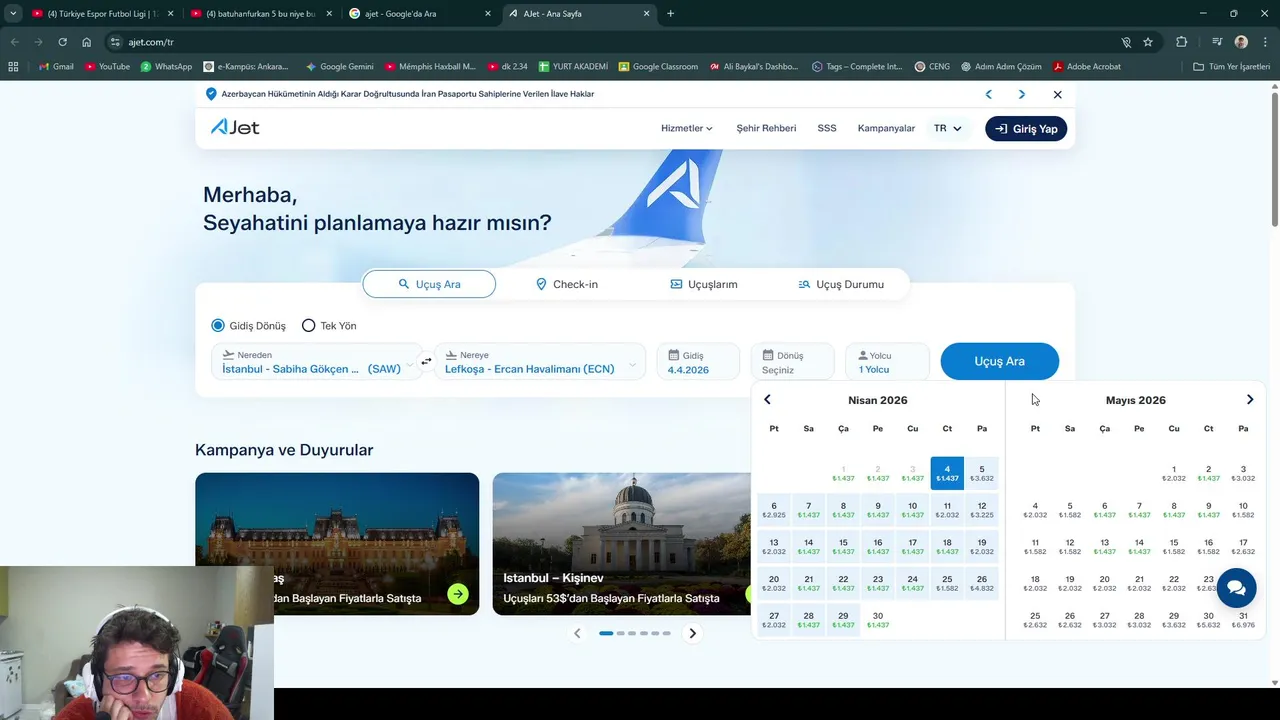The height and width of the screenshot is (720, 1280).
Task: Switch to the ajet - Google'da Ara tab
Action: 420,14
